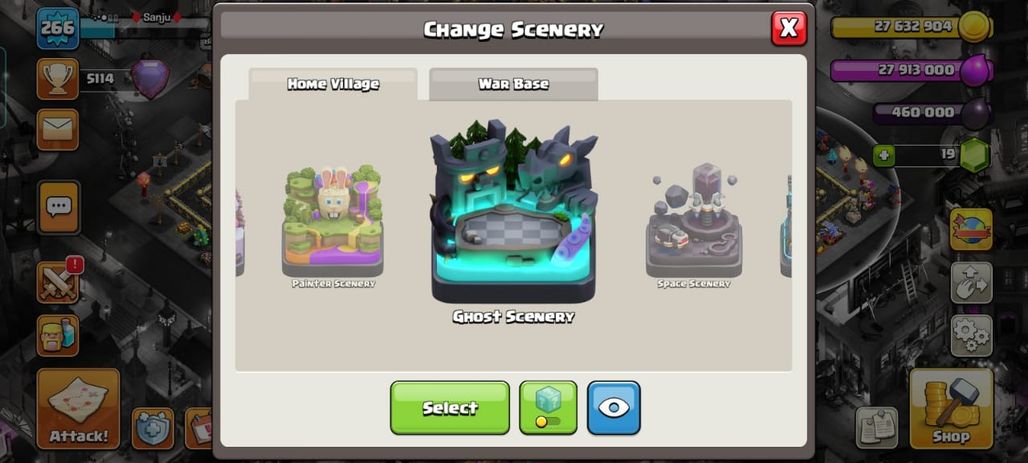Open the mail inbox icon
Viewport: 1028px width, 463px height.
coord(58,129)
